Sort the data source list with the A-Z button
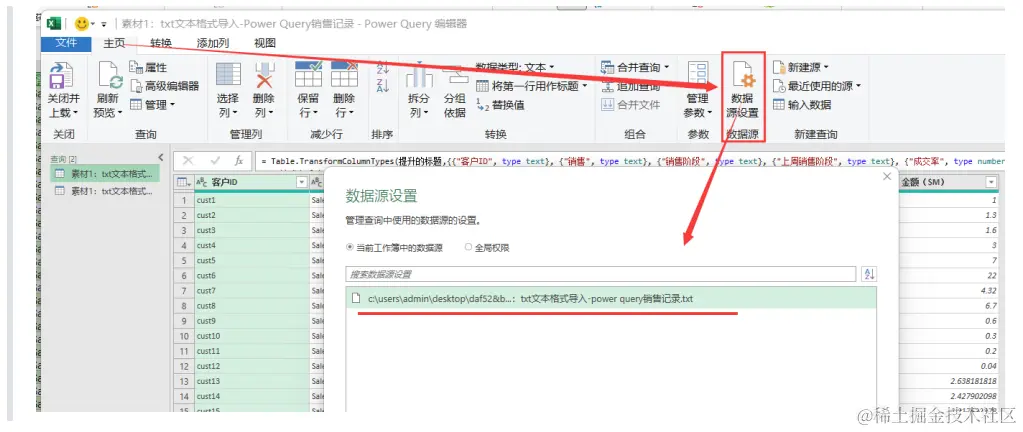 (x=869, y=274)
